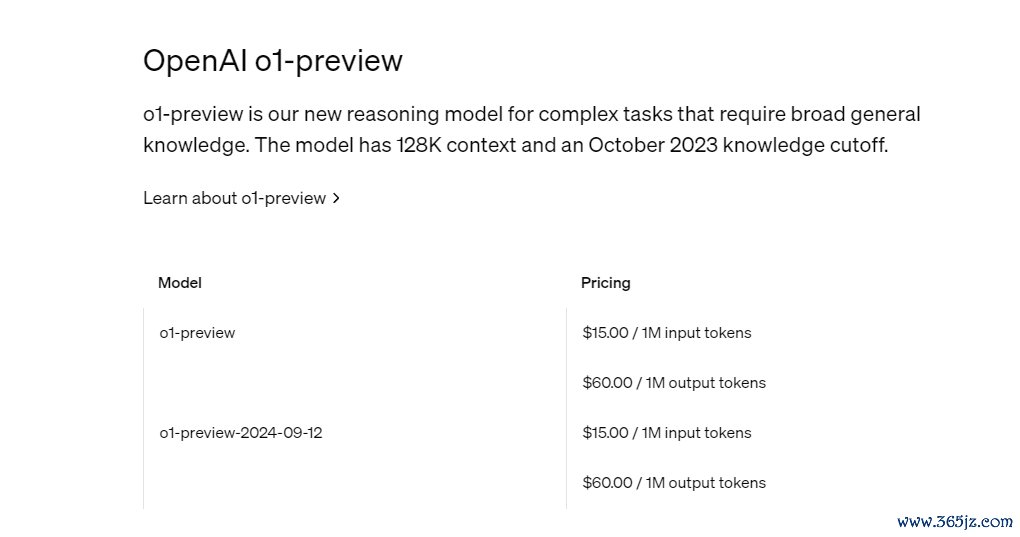Click o1-preview-2024-09-12's $15.00 input tokens price

667,433
